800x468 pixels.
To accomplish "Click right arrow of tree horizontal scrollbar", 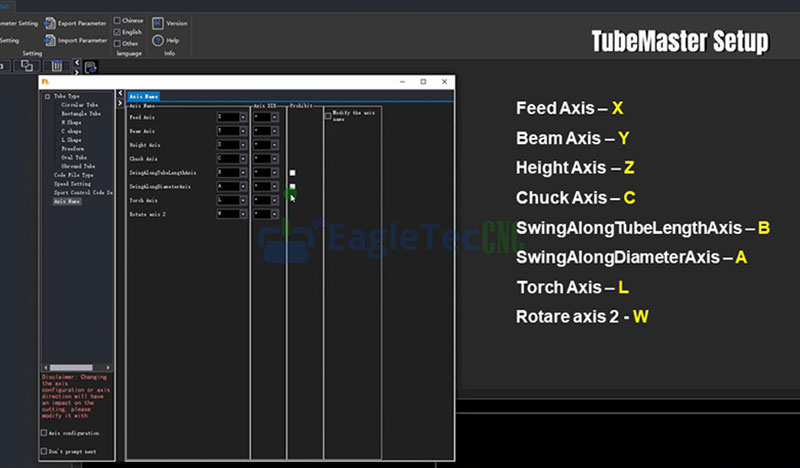I will coord(108,367).
